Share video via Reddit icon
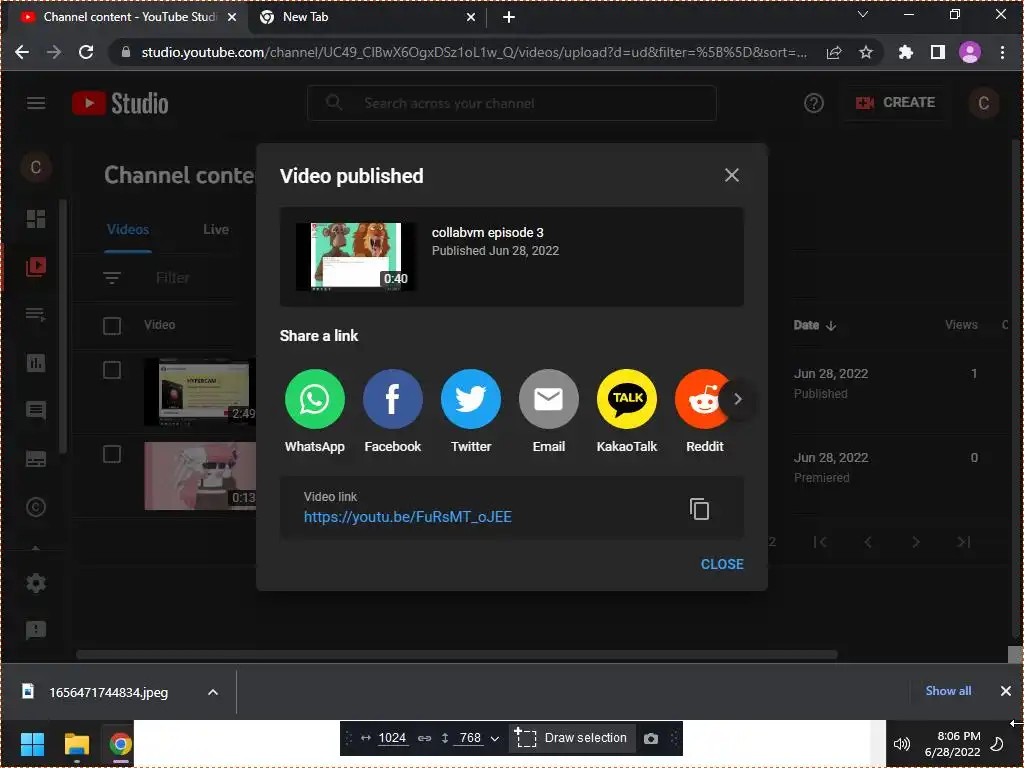 click(x=700, y=399)
